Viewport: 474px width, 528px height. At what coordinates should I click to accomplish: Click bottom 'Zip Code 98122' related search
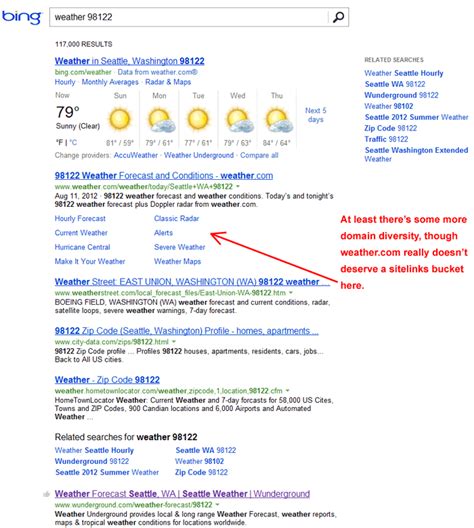tap(201, 472)
